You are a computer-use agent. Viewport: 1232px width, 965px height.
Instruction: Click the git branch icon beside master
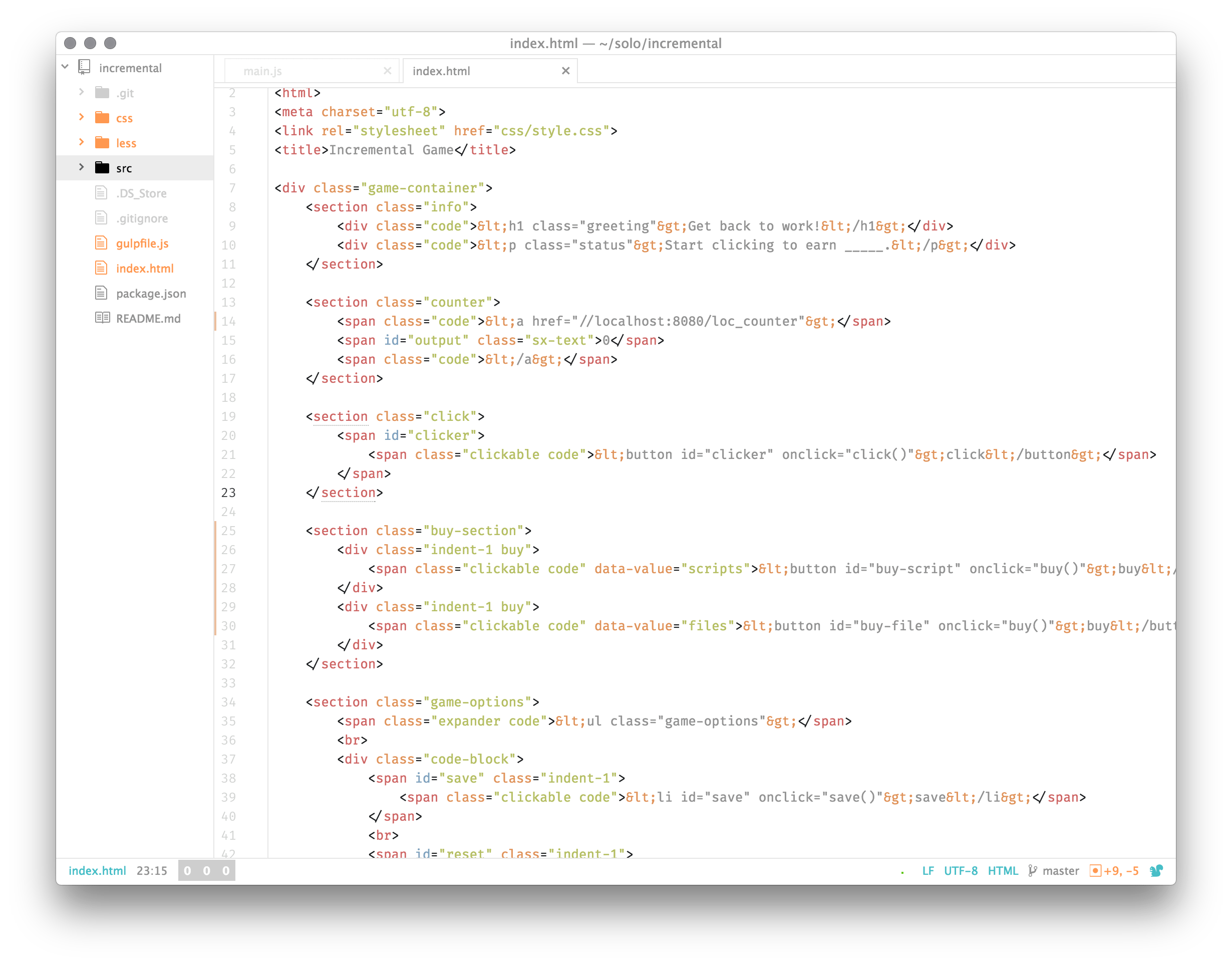click(1033, 871)
